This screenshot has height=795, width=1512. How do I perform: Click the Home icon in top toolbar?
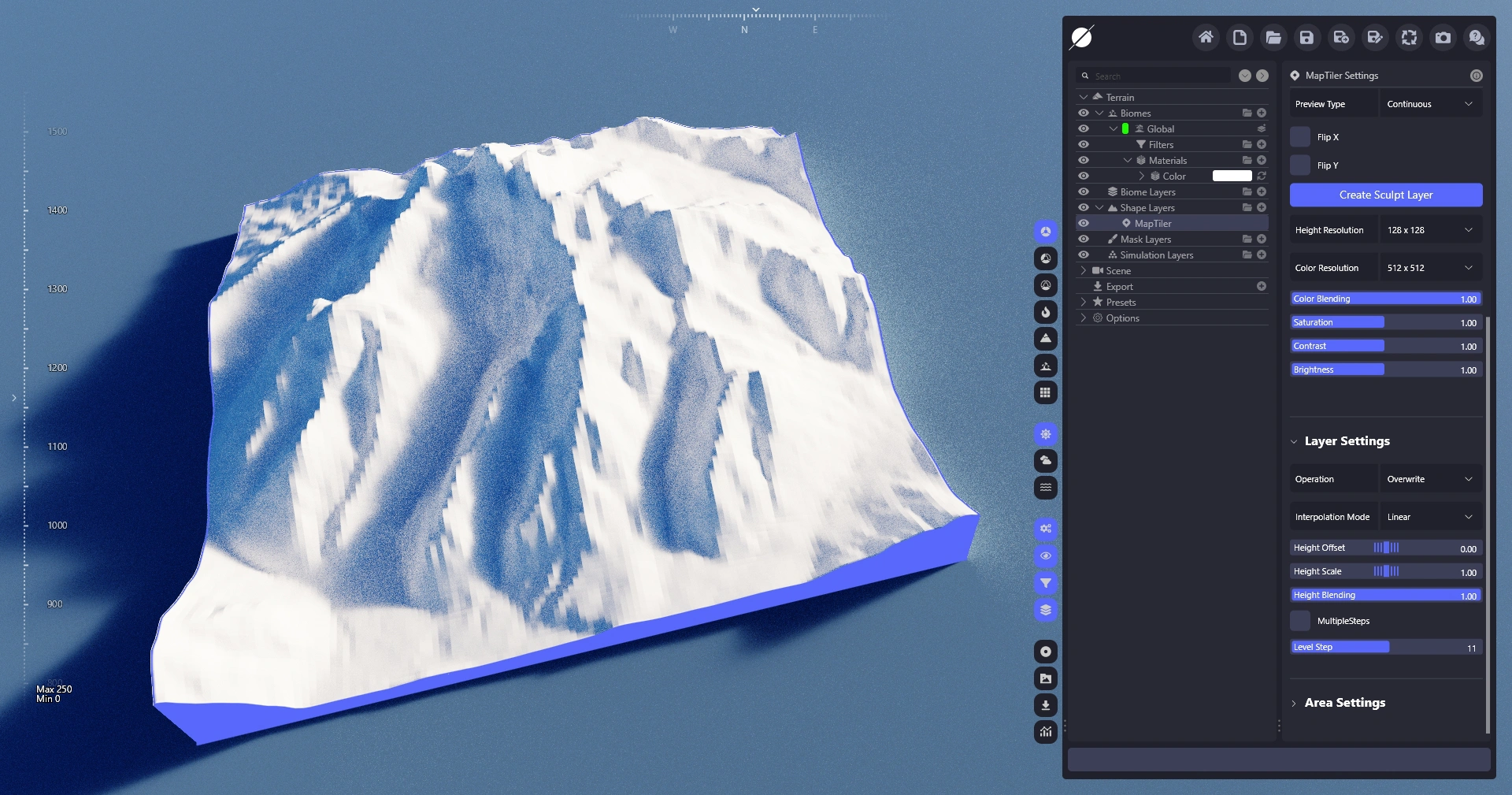click(x=1205, y=37)
